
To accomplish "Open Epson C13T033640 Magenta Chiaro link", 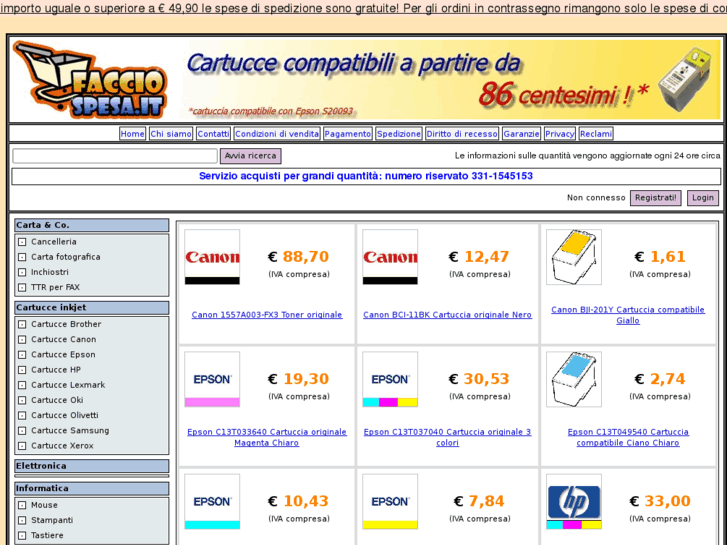I will pos(267,437).
